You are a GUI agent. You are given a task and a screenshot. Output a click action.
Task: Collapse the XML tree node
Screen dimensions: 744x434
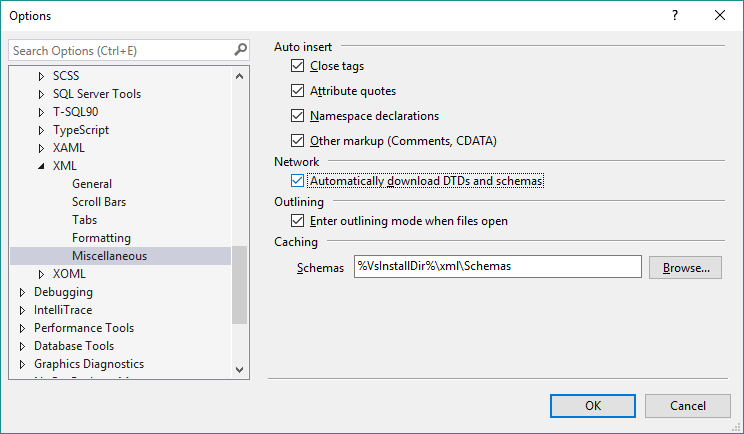[41, 166]
